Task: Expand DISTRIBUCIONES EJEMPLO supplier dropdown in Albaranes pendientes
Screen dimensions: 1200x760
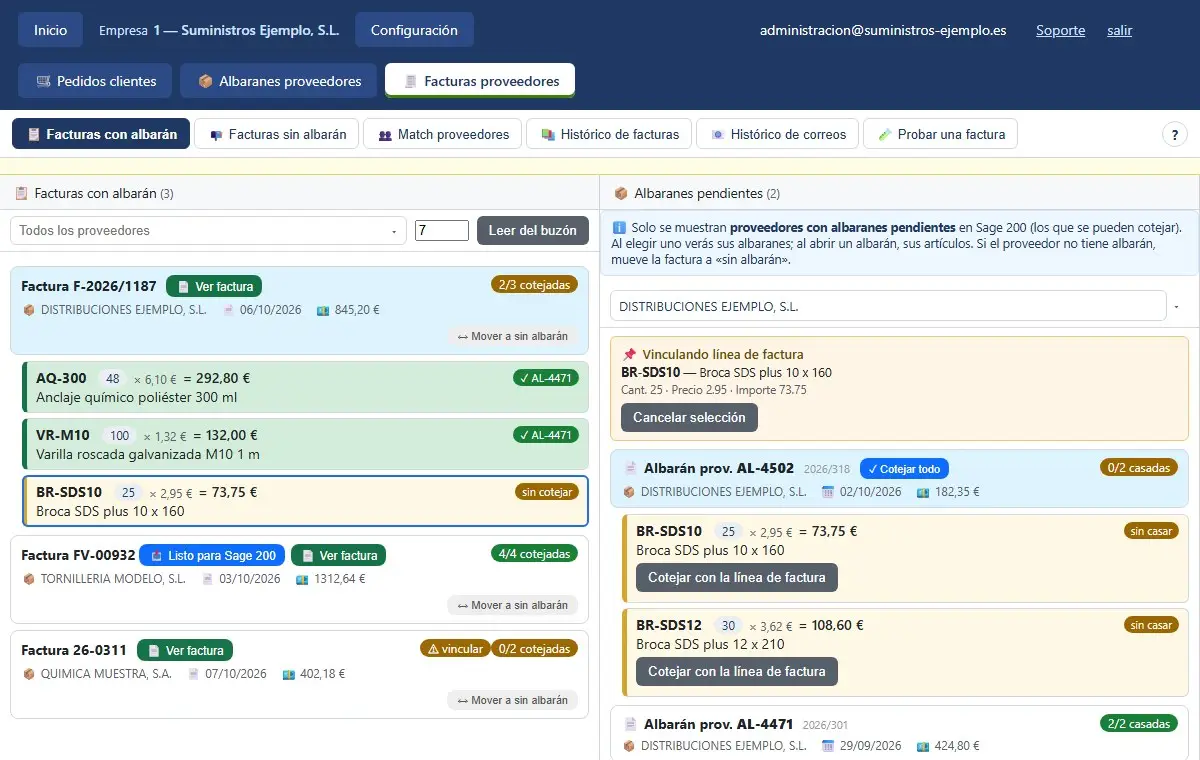Action: click(x=888, y=306)
